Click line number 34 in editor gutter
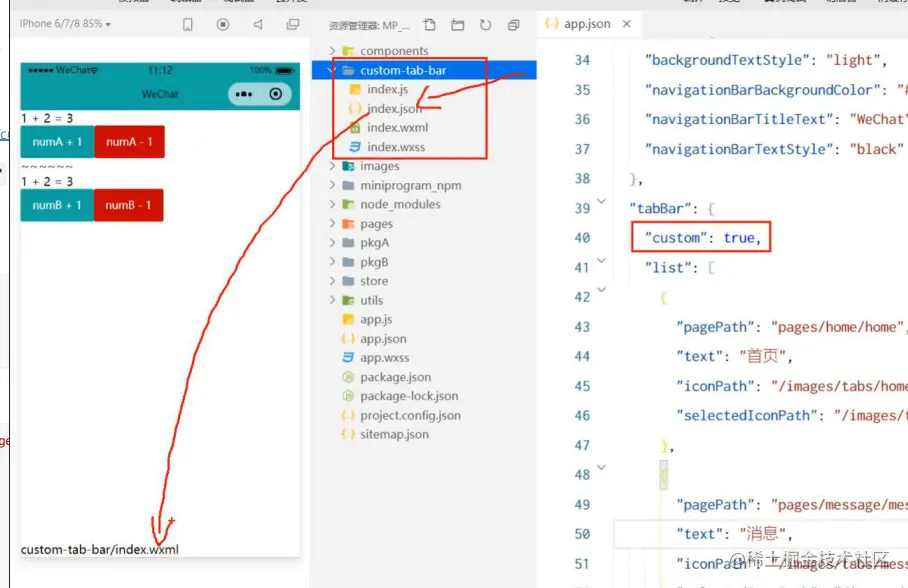 click(582, 60)
